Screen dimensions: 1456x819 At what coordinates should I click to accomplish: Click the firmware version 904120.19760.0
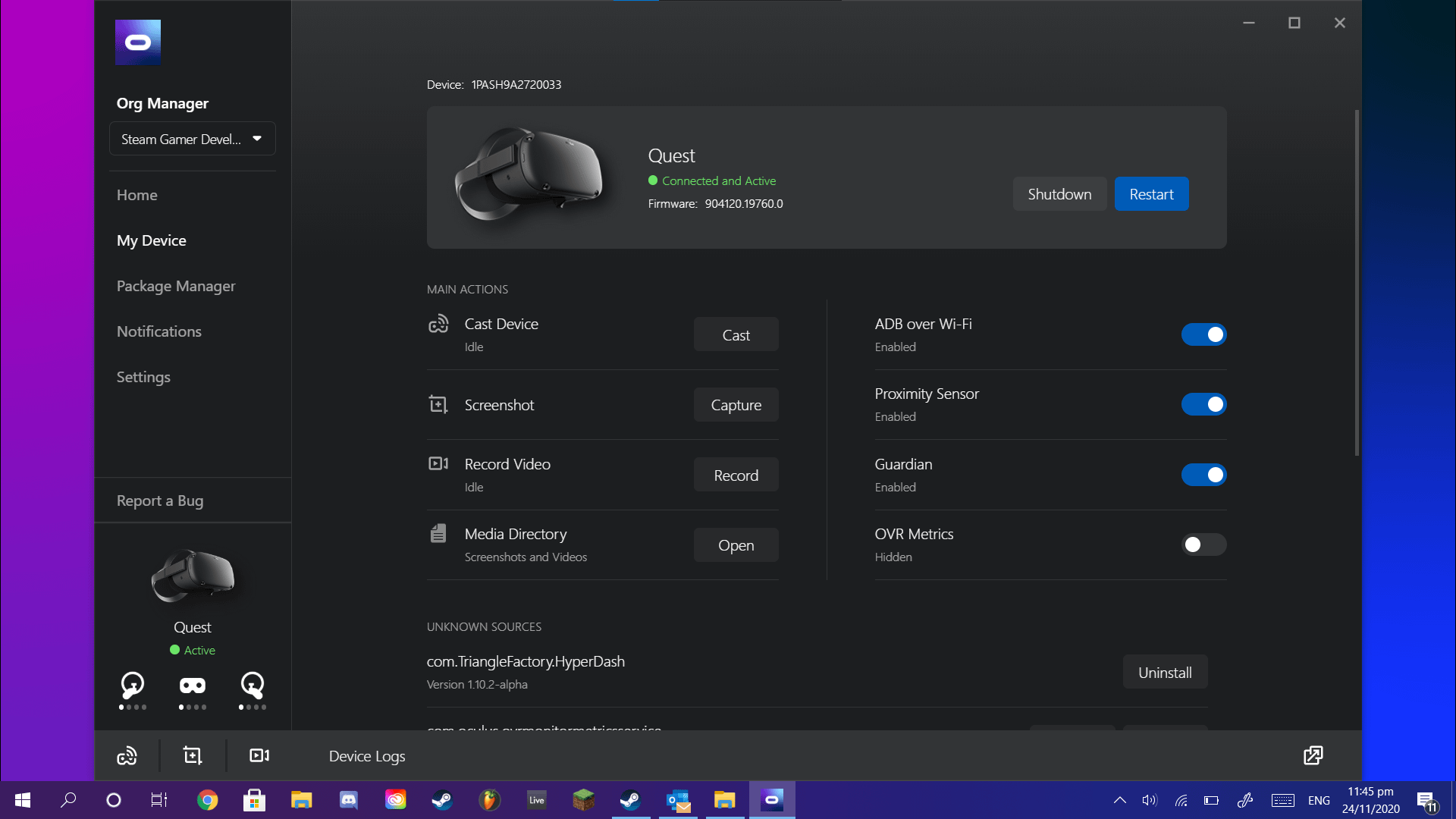coord(744,203)
